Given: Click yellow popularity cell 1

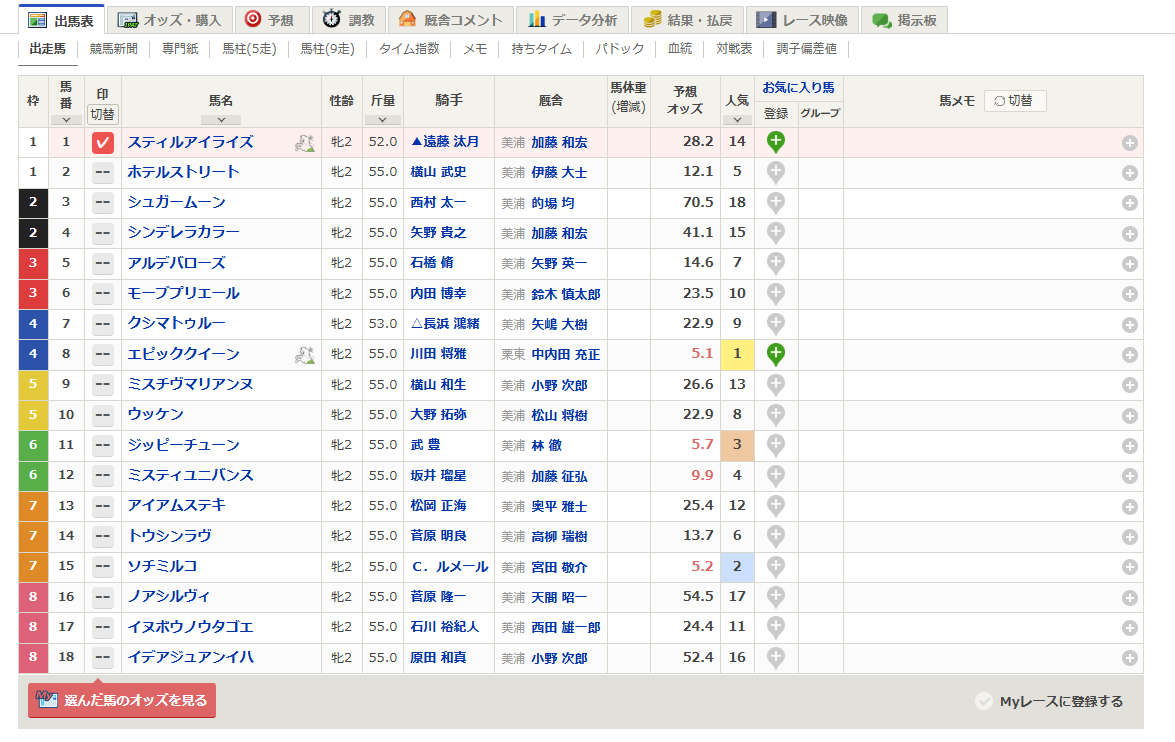Looking at the screenshot, I should [x=737, y=354].
